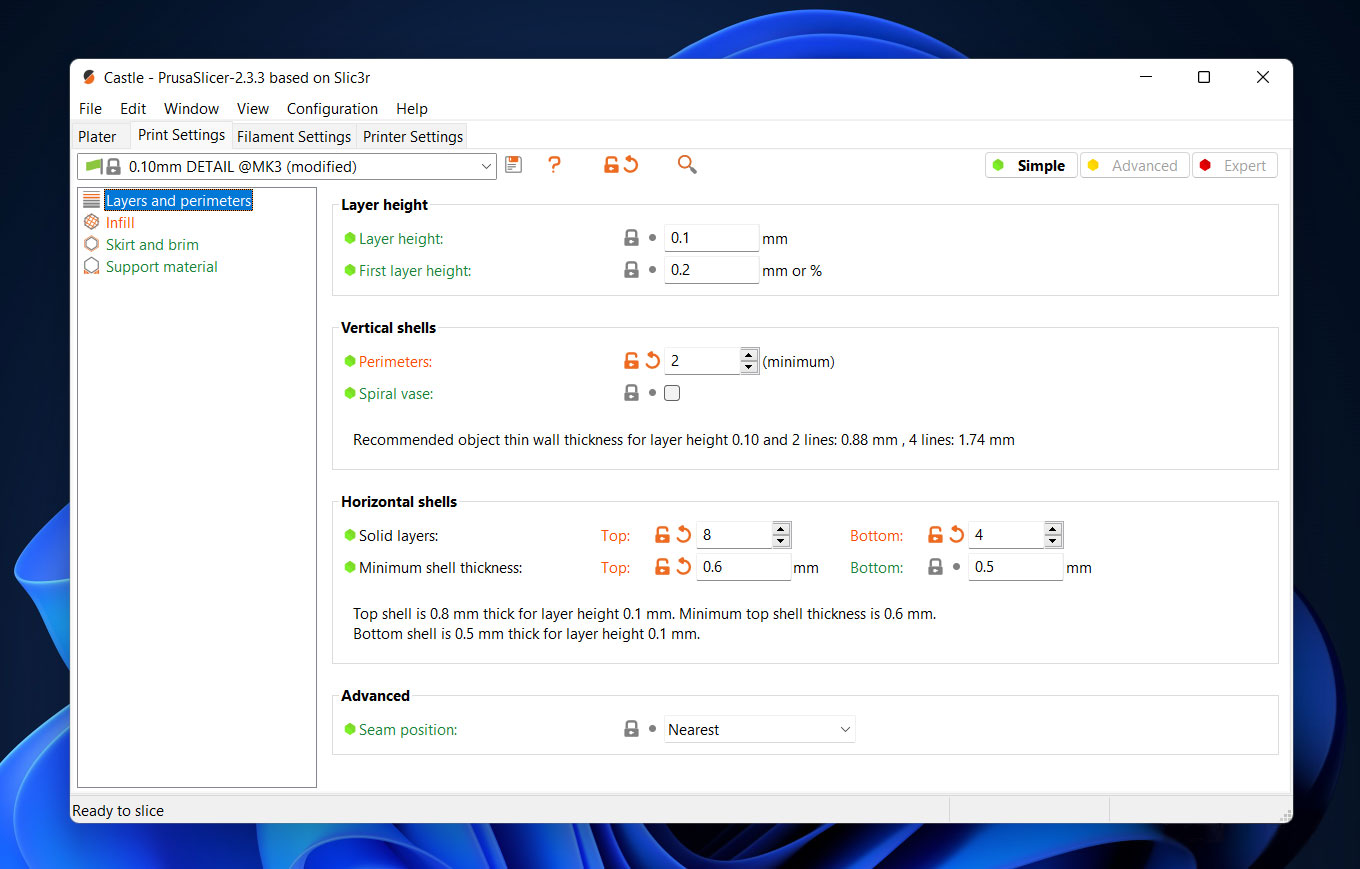Reset Perimeters value with its undo arrow
The image size is (1360, 869).
652,361
